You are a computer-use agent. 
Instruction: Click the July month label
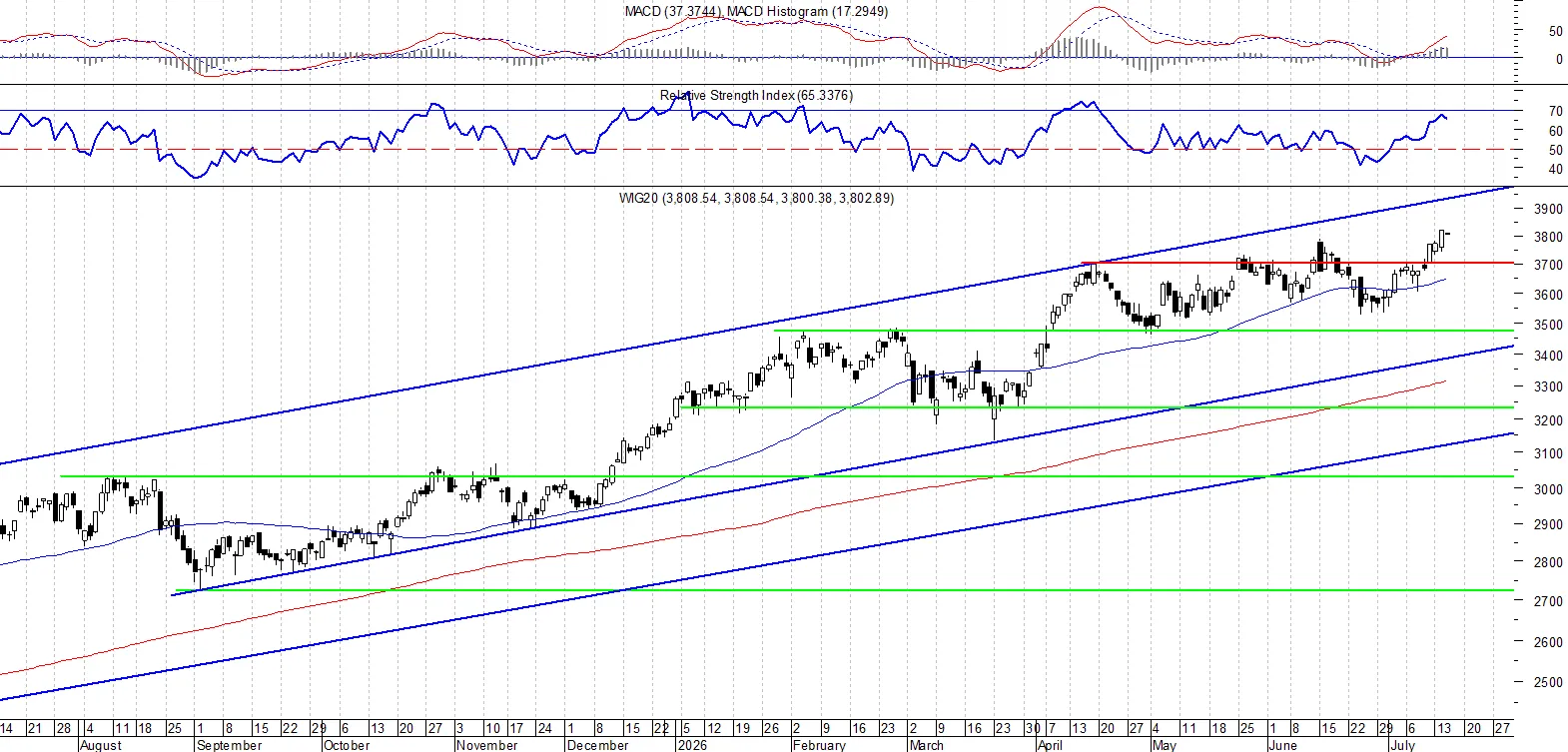click(1403, 745)
